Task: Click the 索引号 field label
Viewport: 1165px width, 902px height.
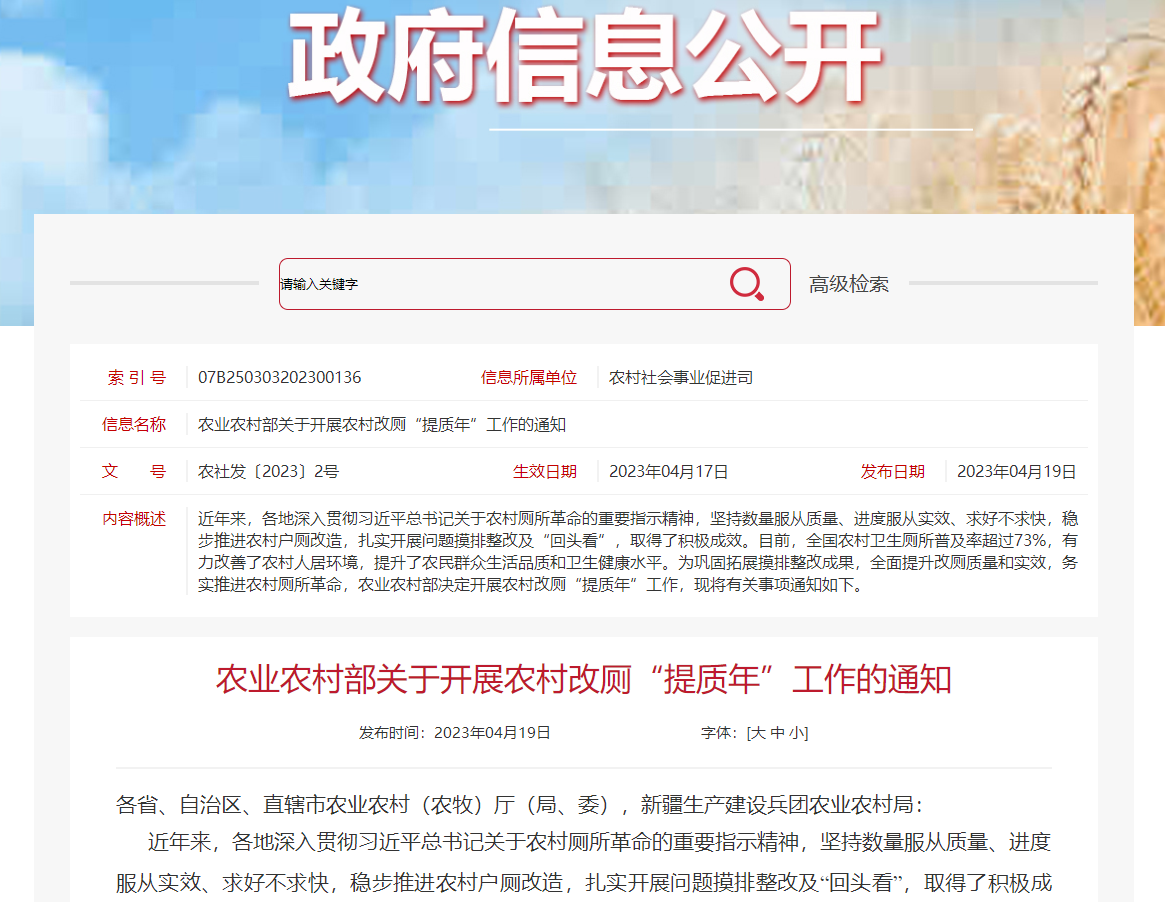Action: [137, 378]
